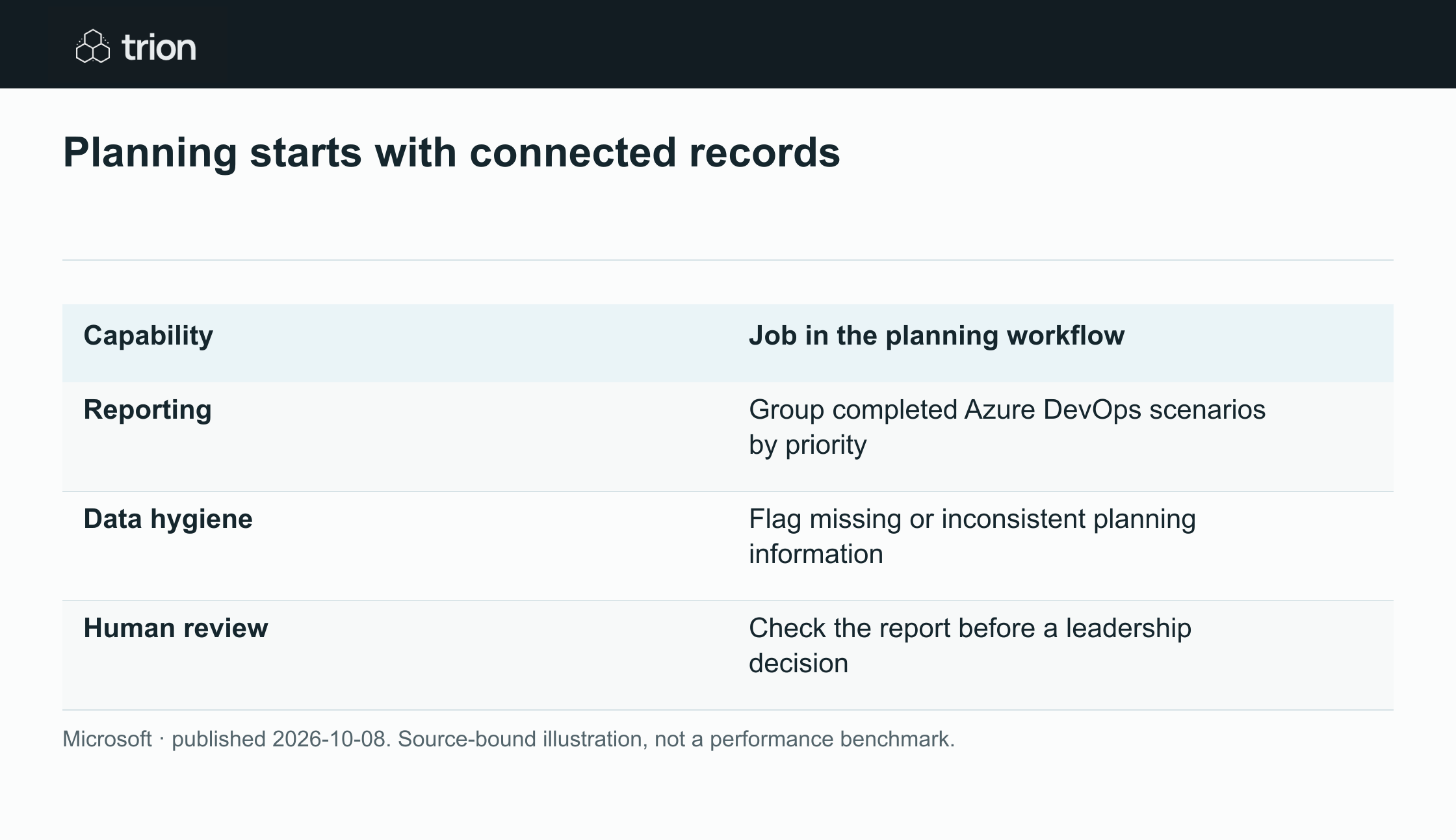This screenshot has width=1456, height=840.
Task: Click 'Check the report before a leadership decision' cell
Action: pos(970,646)
